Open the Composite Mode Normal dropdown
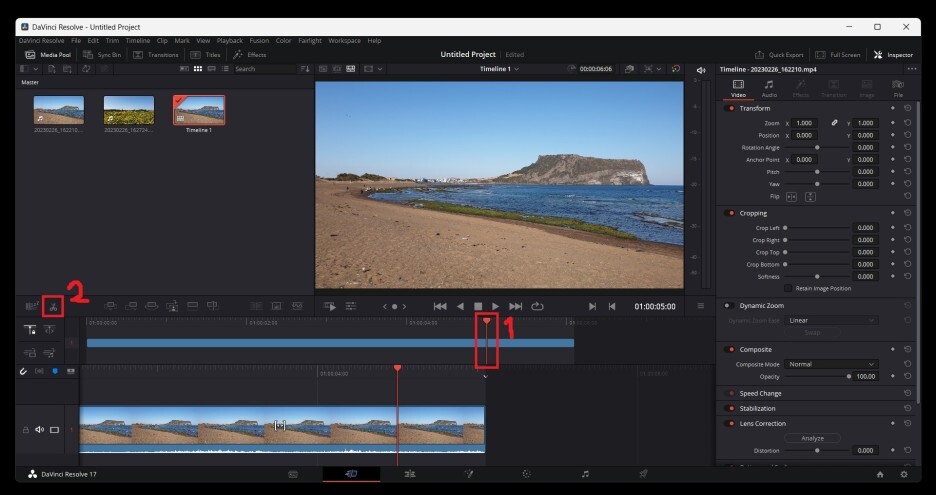The image size is (936, 495). [x=830, y=364]
